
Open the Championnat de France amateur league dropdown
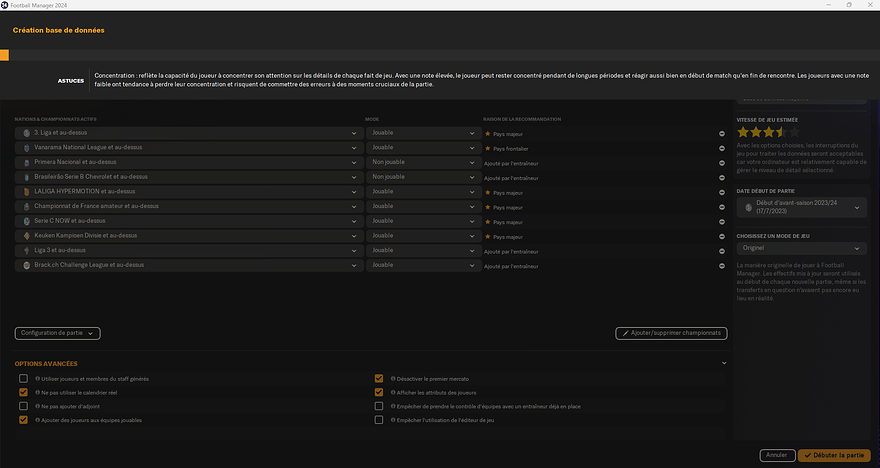pos(189,207)
